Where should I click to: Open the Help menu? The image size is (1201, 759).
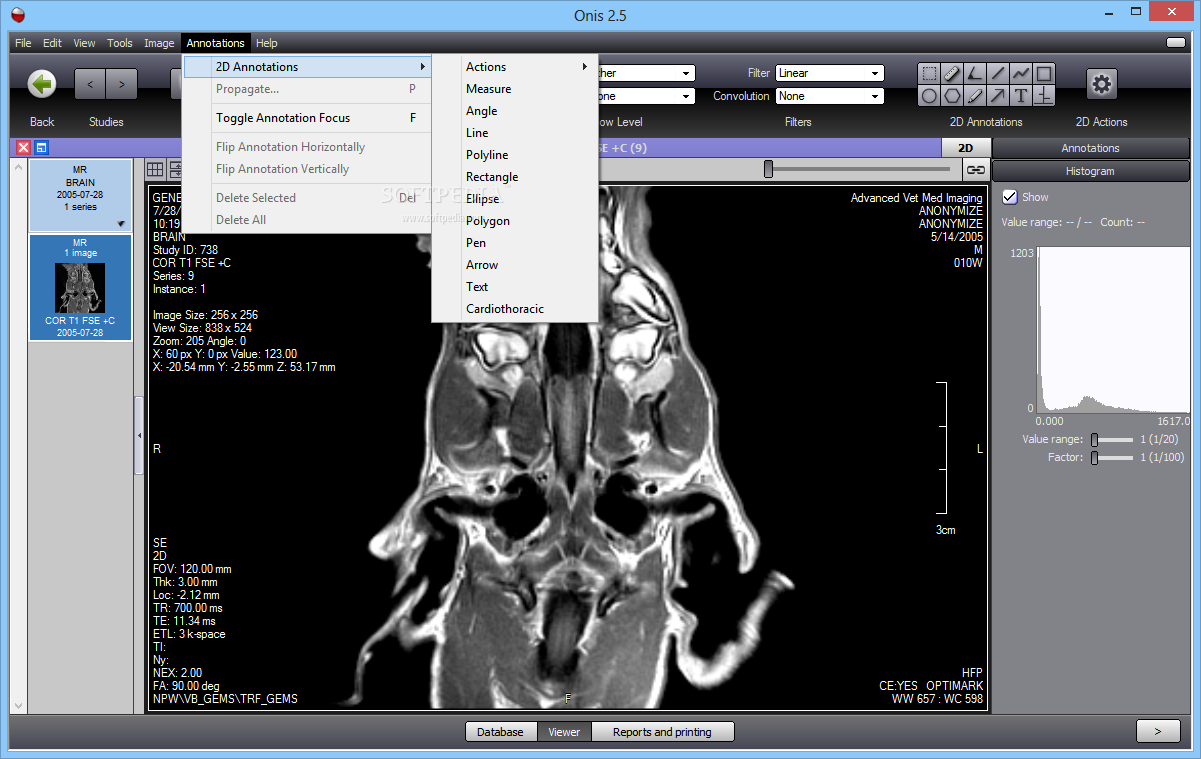266,43
